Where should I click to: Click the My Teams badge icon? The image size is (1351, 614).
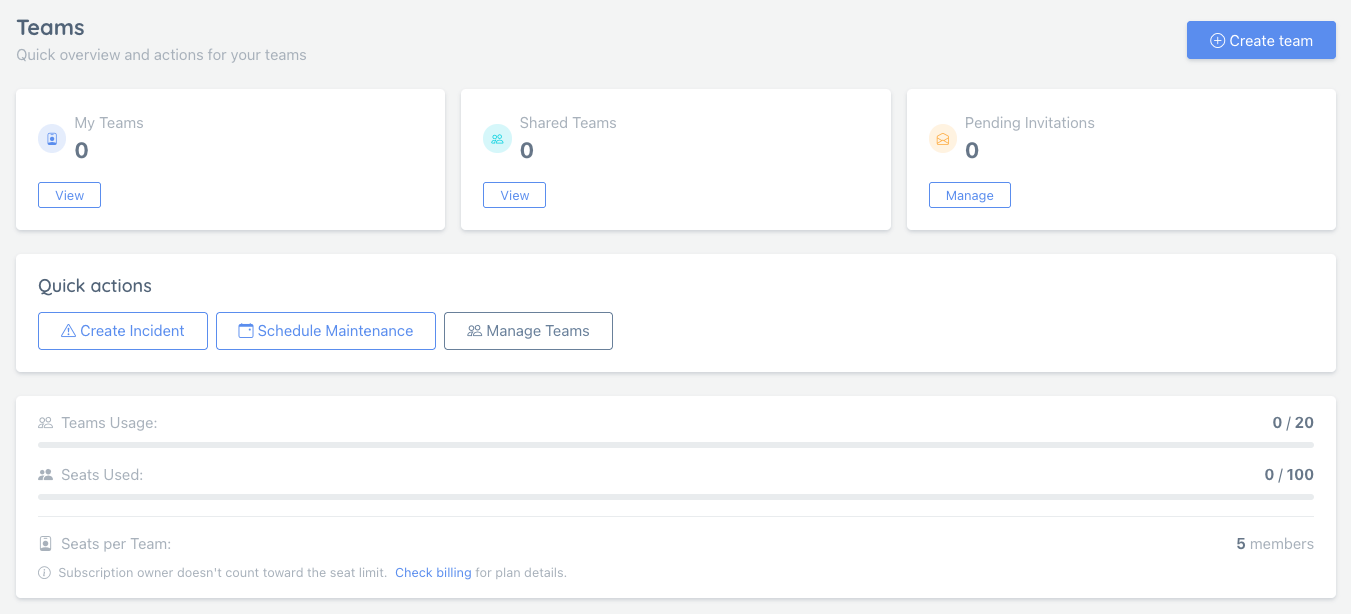tap(52, 139)
